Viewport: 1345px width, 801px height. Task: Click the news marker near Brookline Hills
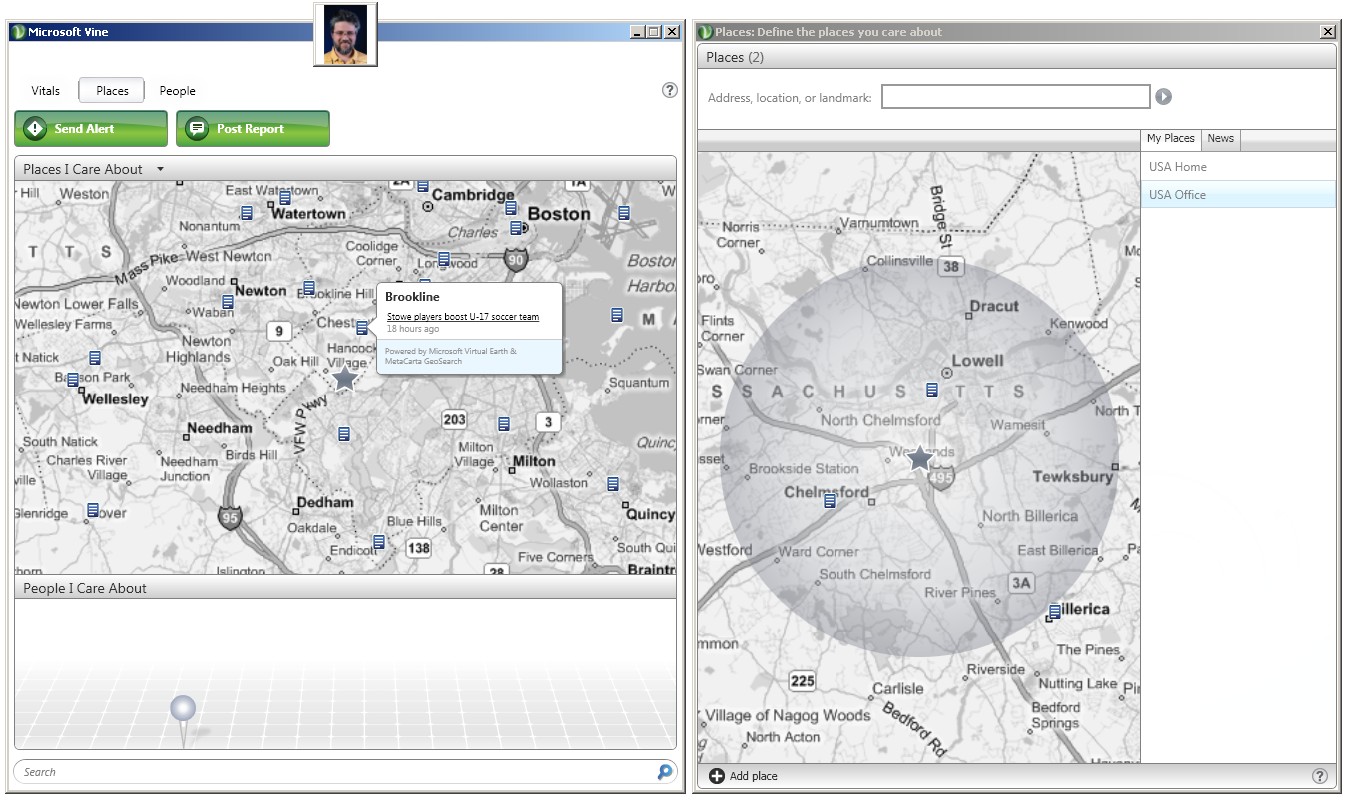point(309,288)
